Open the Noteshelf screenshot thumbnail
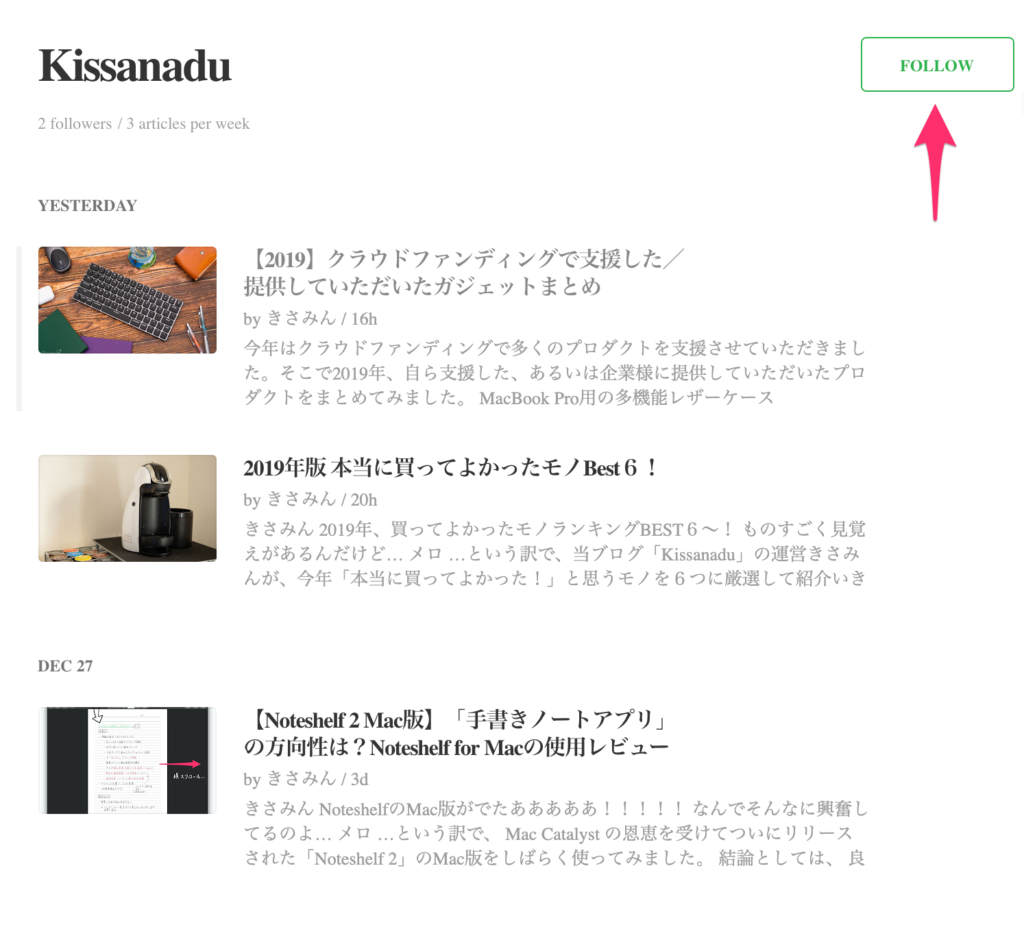 click(x=127, y=760)
